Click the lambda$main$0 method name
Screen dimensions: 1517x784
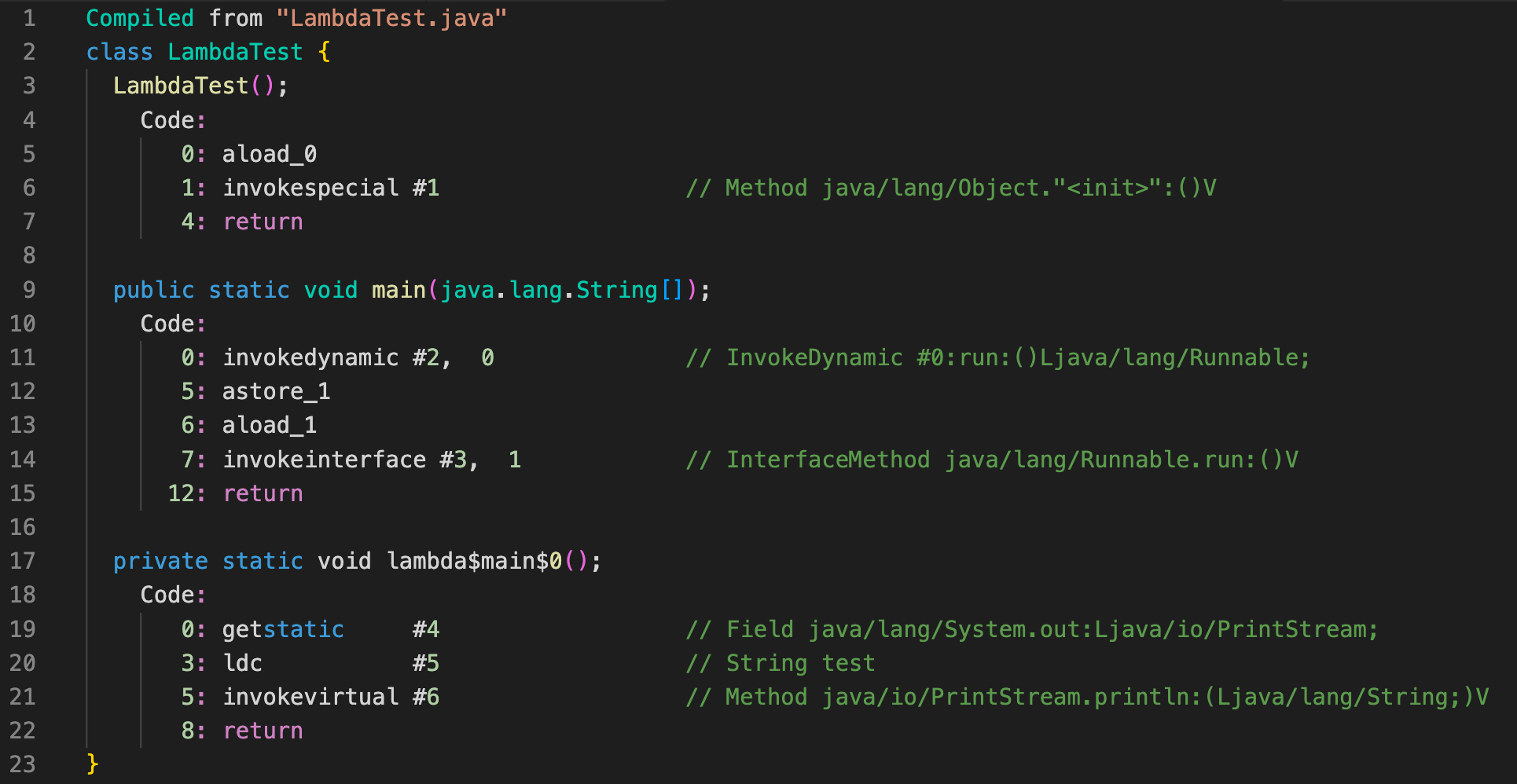click(475, 561)
